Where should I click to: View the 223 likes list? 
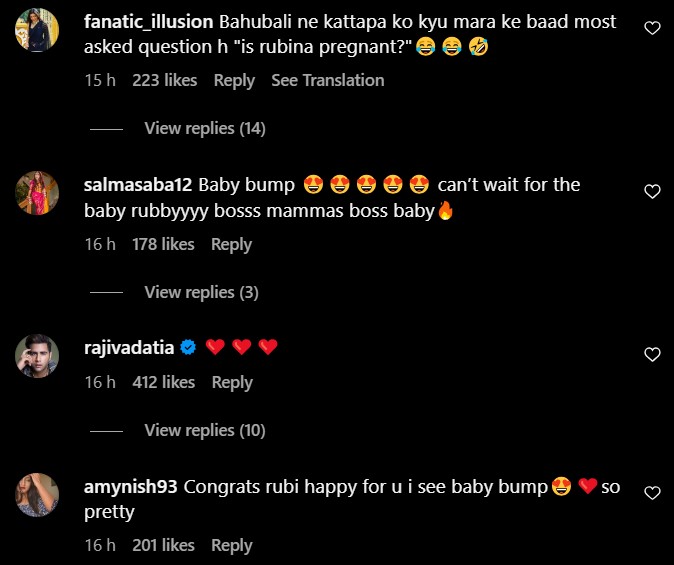(x=165, y=80)
